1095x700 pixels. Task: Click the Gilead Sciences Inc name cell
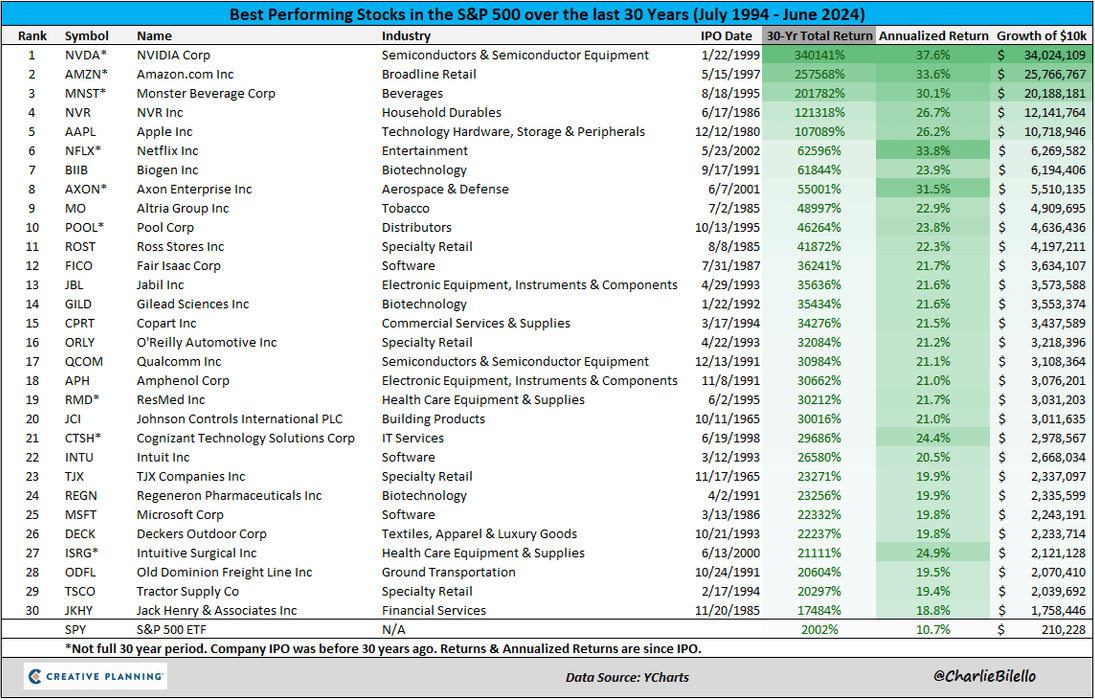pos(193,304)
